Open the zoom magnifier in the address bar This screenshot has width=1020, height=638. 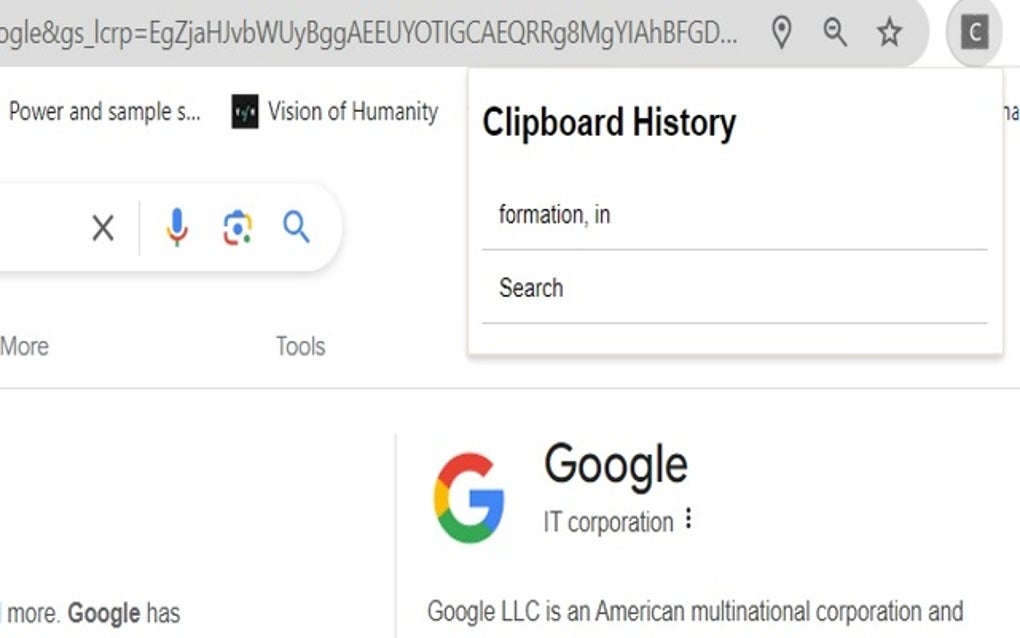(835, 31)
